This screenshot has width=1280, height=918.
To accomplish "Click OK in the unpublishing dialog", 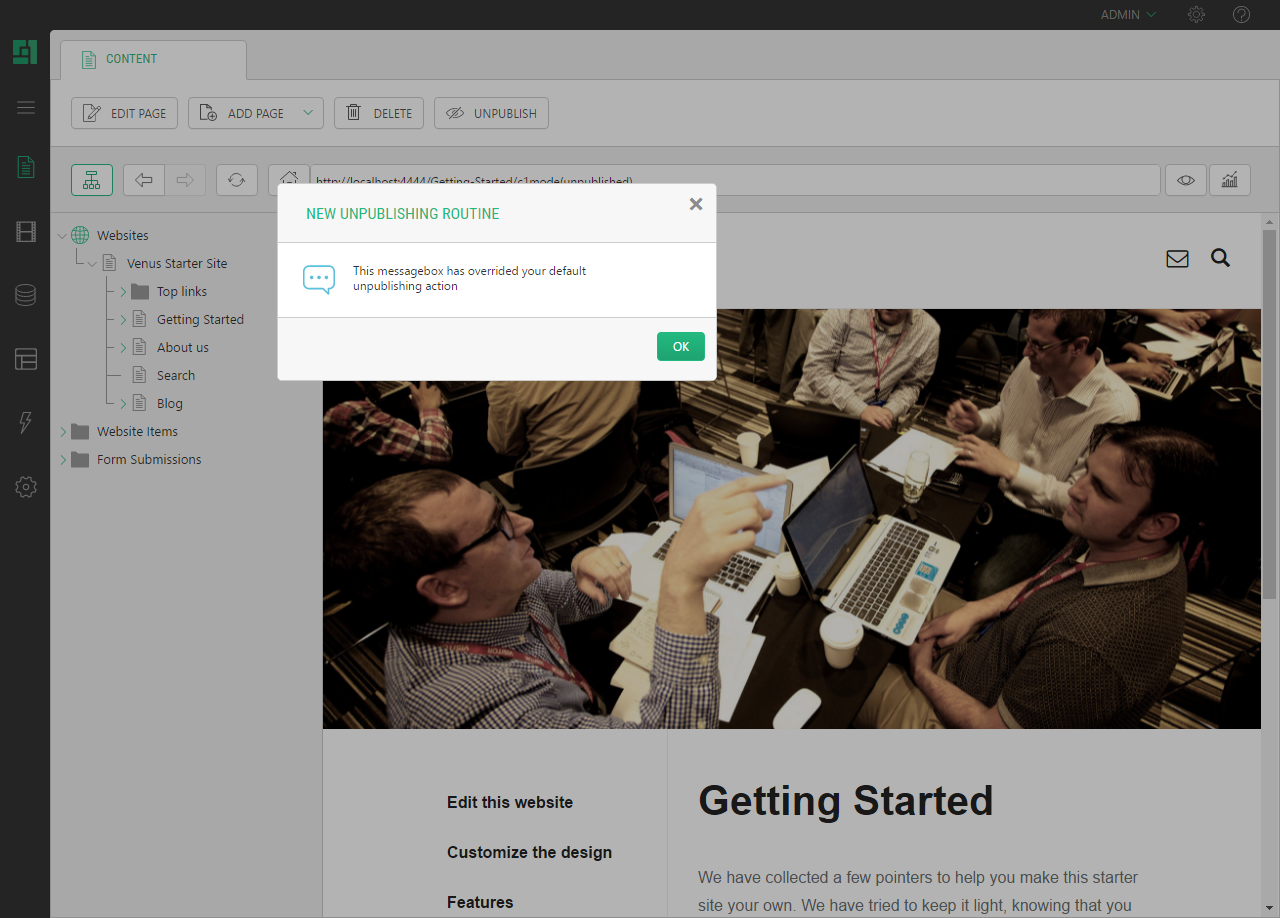I will point(680,347).
